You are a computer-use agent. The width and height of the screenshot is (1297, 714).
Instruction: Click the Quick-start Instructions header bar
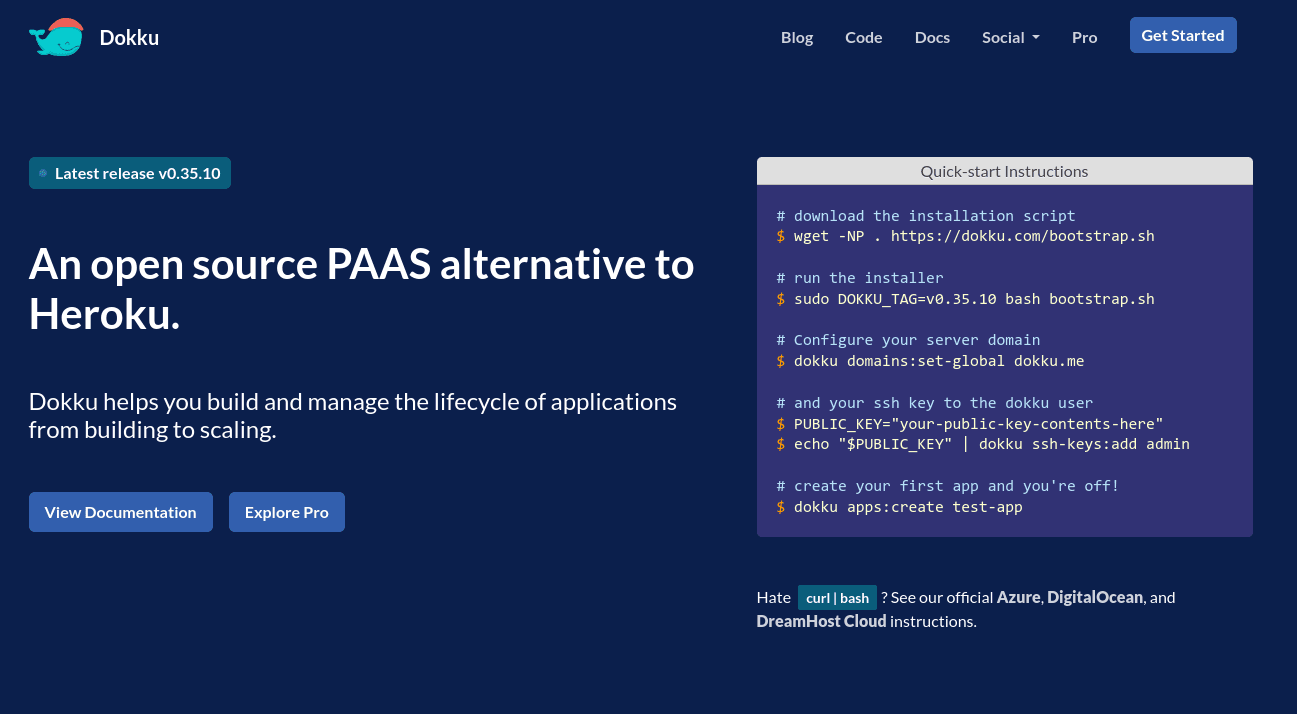pos(1004,171)
